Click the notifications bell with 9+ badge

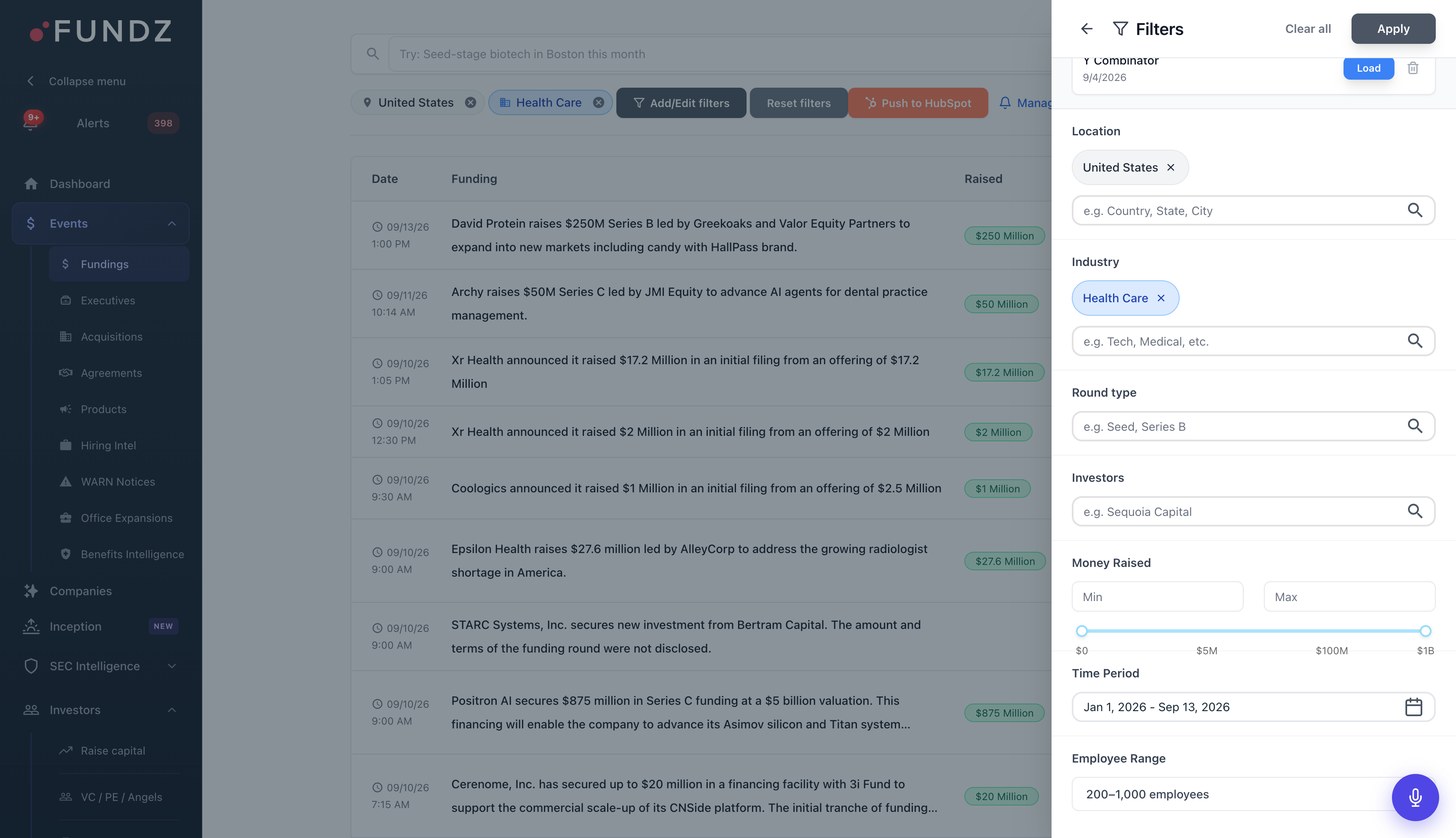tap(32, 121)
